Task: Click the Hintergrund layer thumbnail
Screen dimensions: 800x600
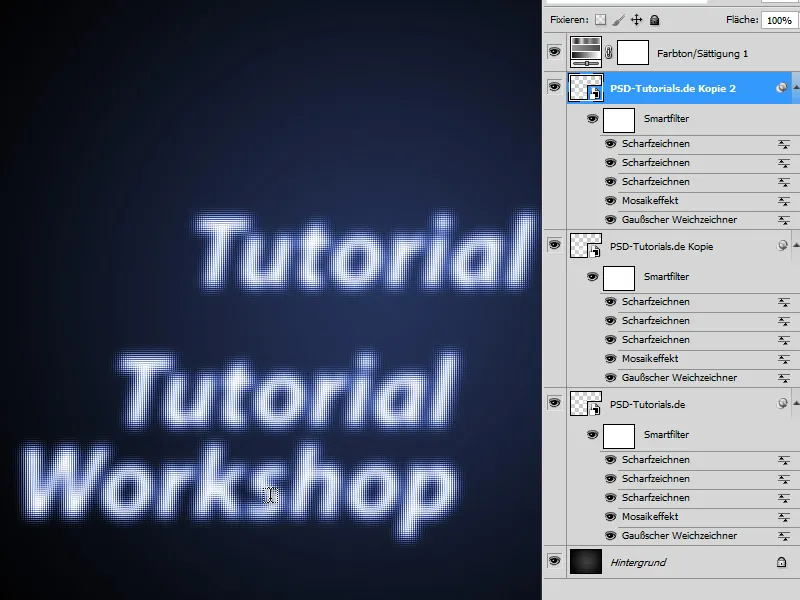Action: pyautogui.click(x=586, y=562)
